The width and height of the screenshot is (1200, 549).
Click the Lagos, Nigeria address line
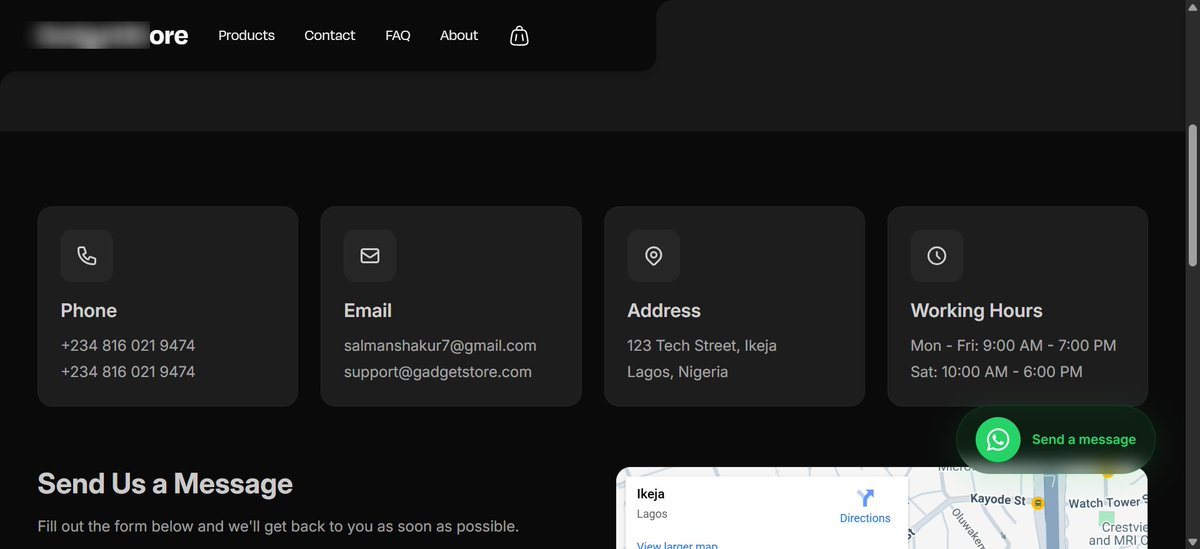[x=678, y=372]
